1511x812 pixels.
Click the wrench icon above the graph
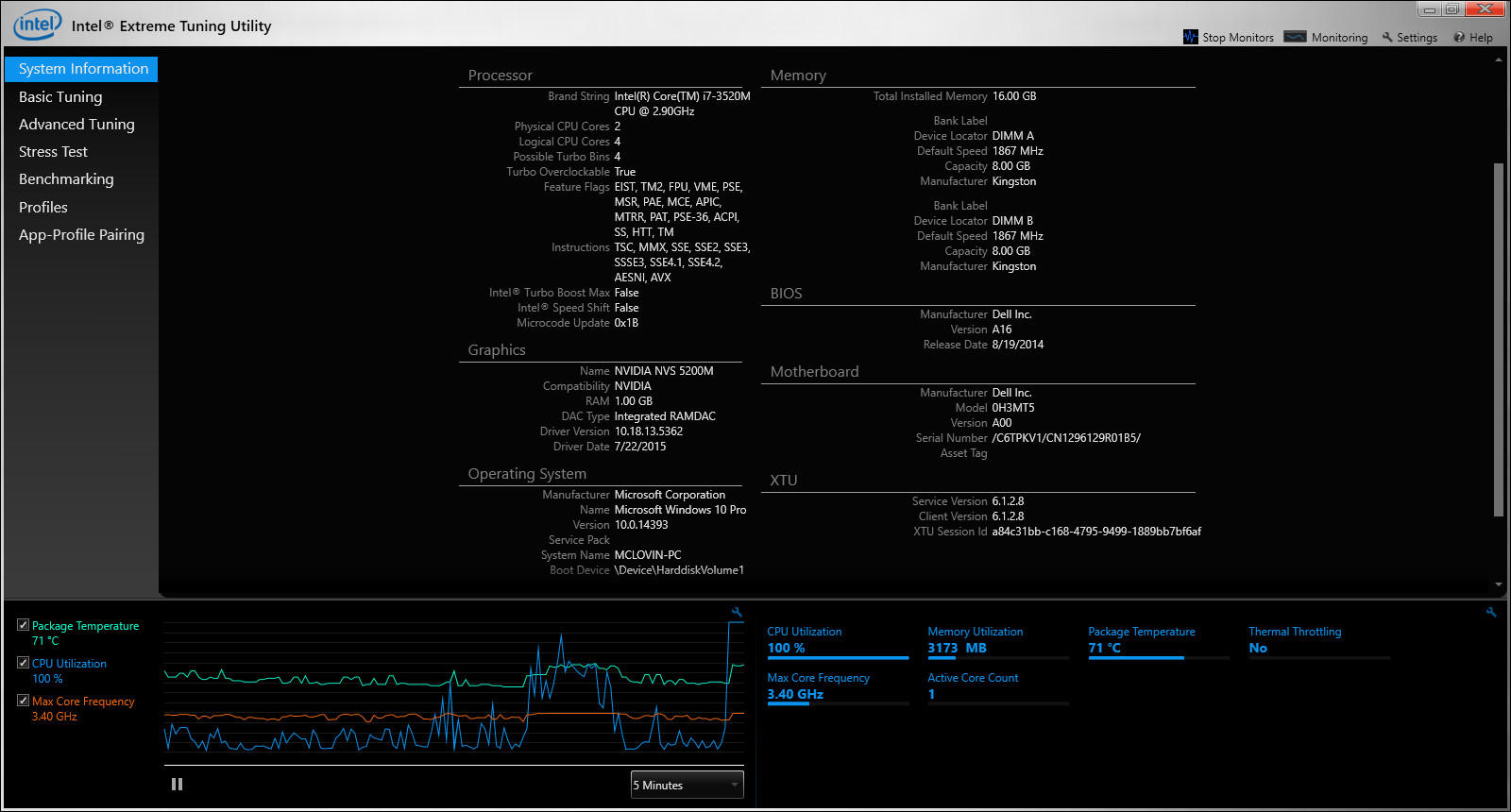pos(737,613)
